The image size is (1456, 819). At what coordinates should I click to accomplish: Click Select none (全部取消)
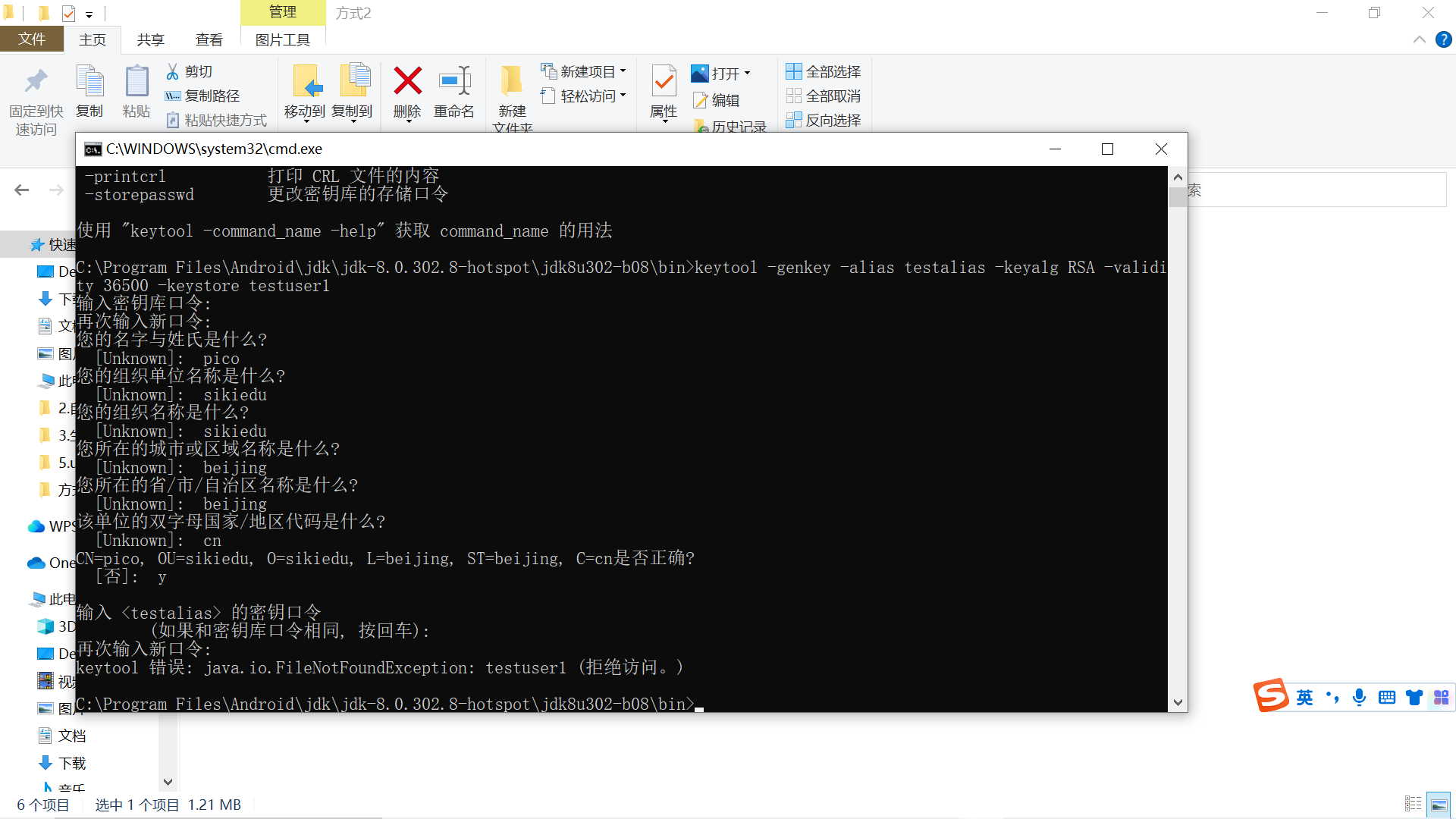(824, 96)
